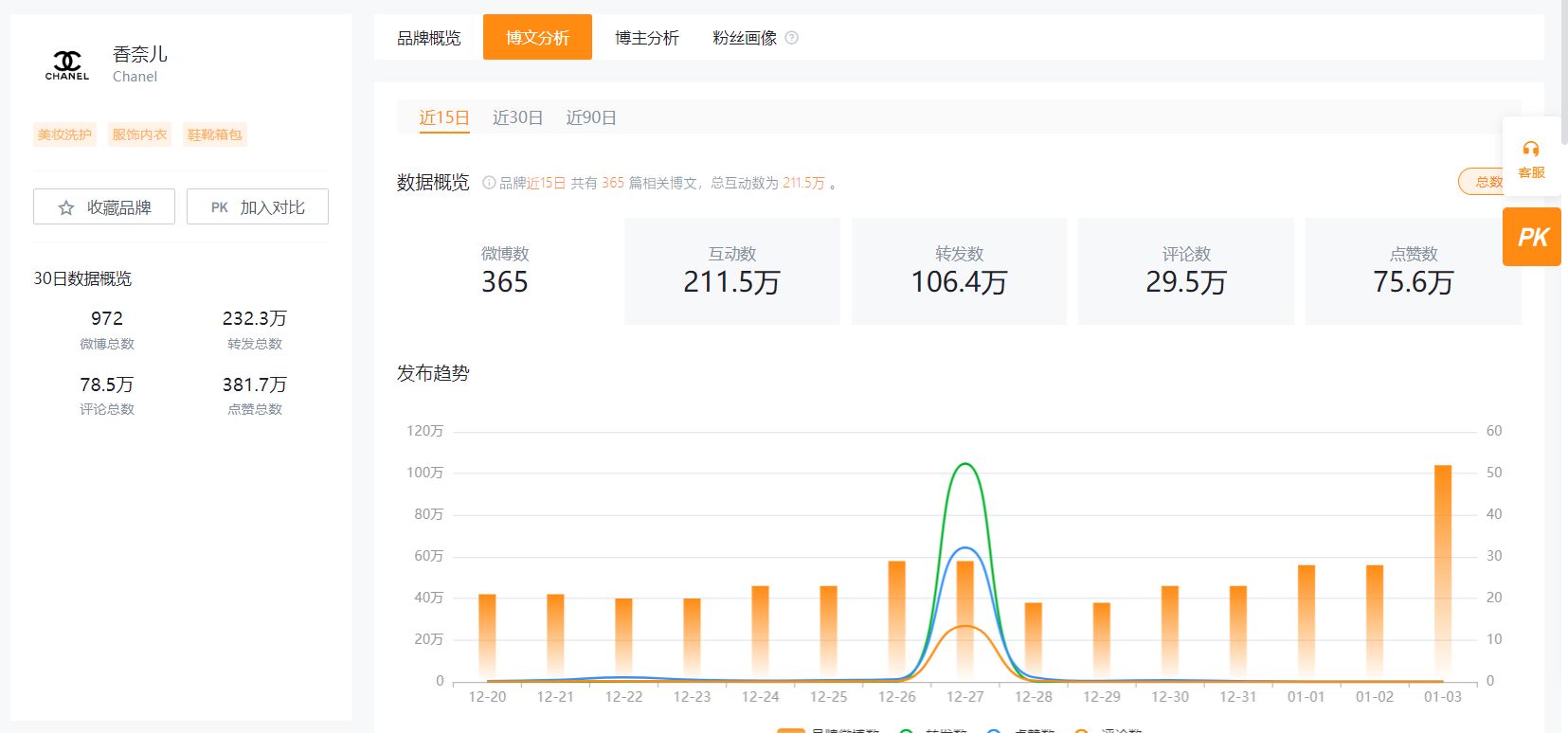Open the 博主分析 tab
This screenshot has height=733, width=1568.
point(647,38)
